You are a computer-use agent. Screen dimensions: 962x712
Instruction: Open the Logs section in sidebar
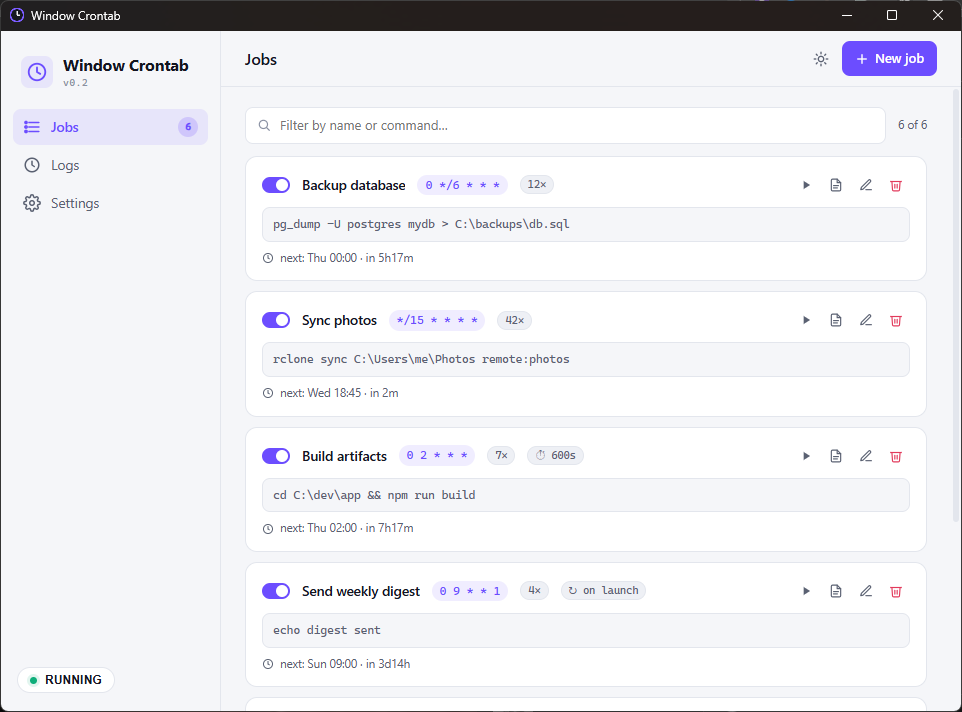[x=110, y=165]
